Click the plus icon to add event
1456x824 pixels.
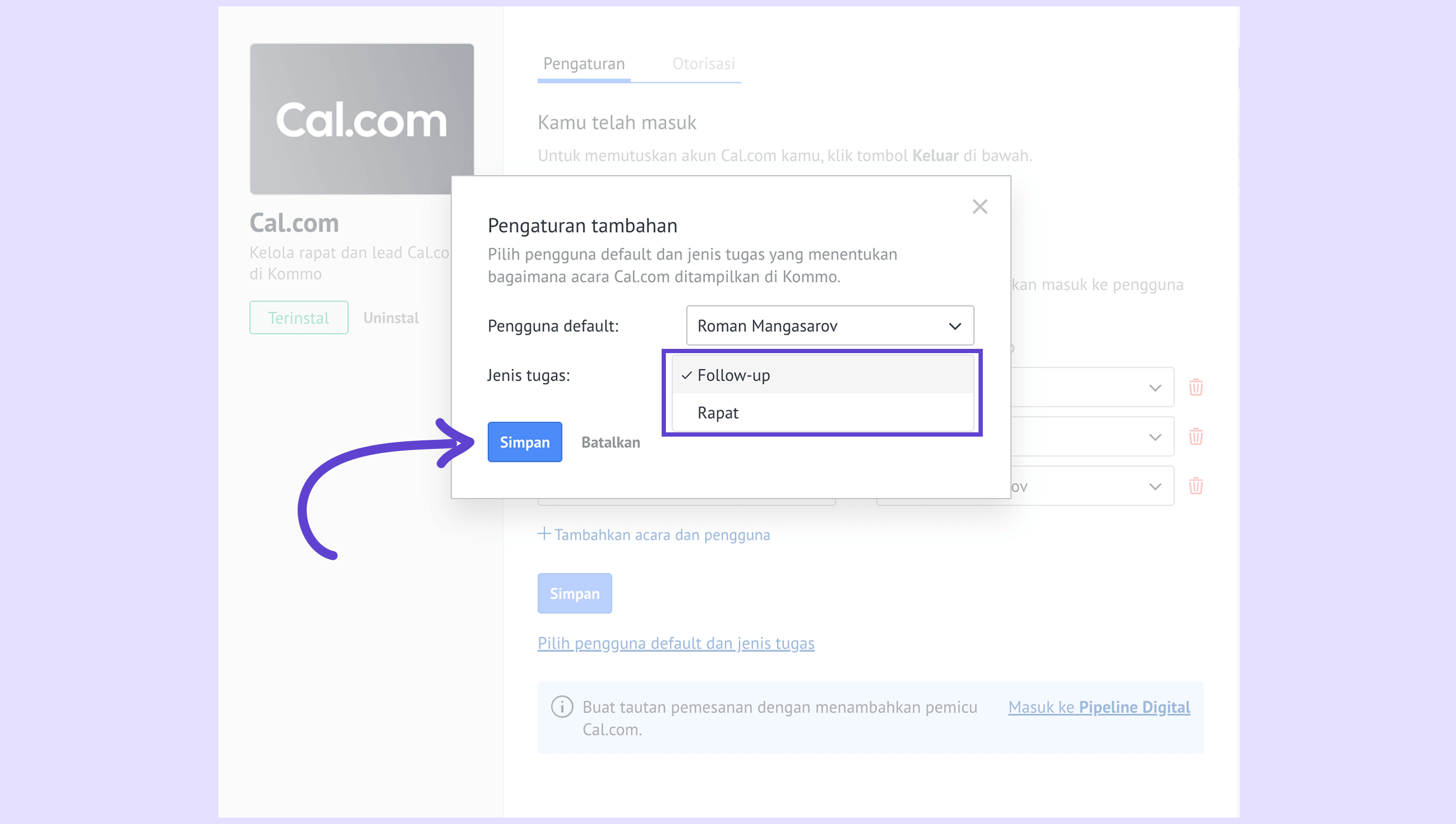543,533
